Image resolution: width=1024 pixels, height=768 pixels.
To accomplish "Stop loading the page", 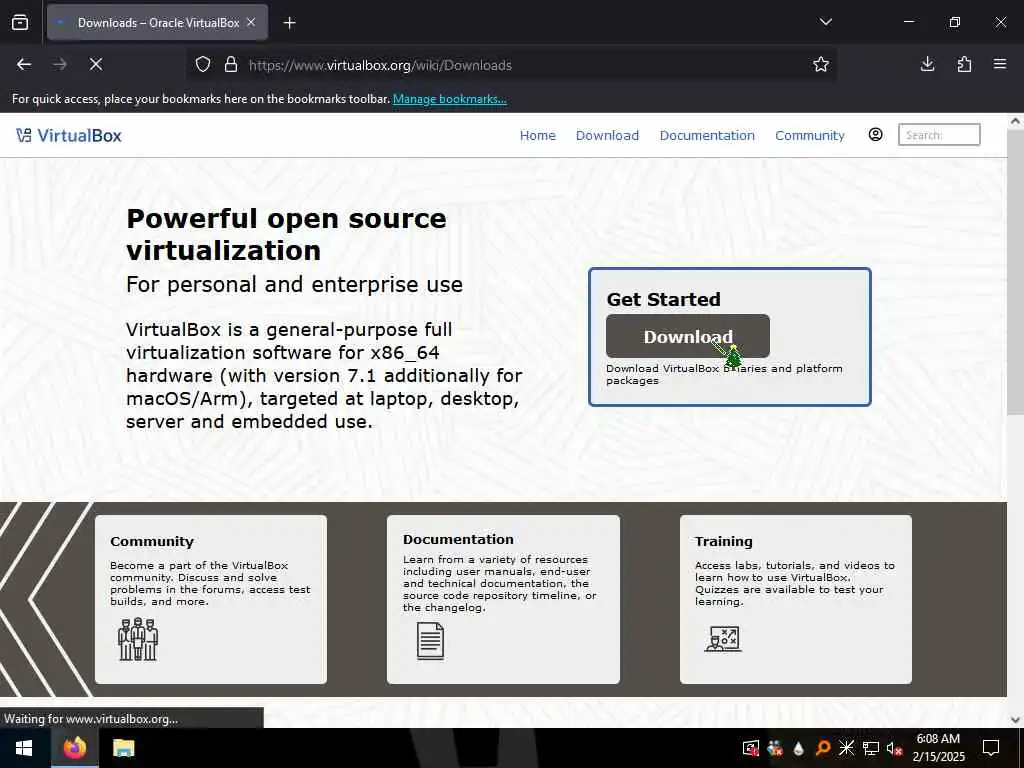I will pyautogui.click(x=96, y=64).
